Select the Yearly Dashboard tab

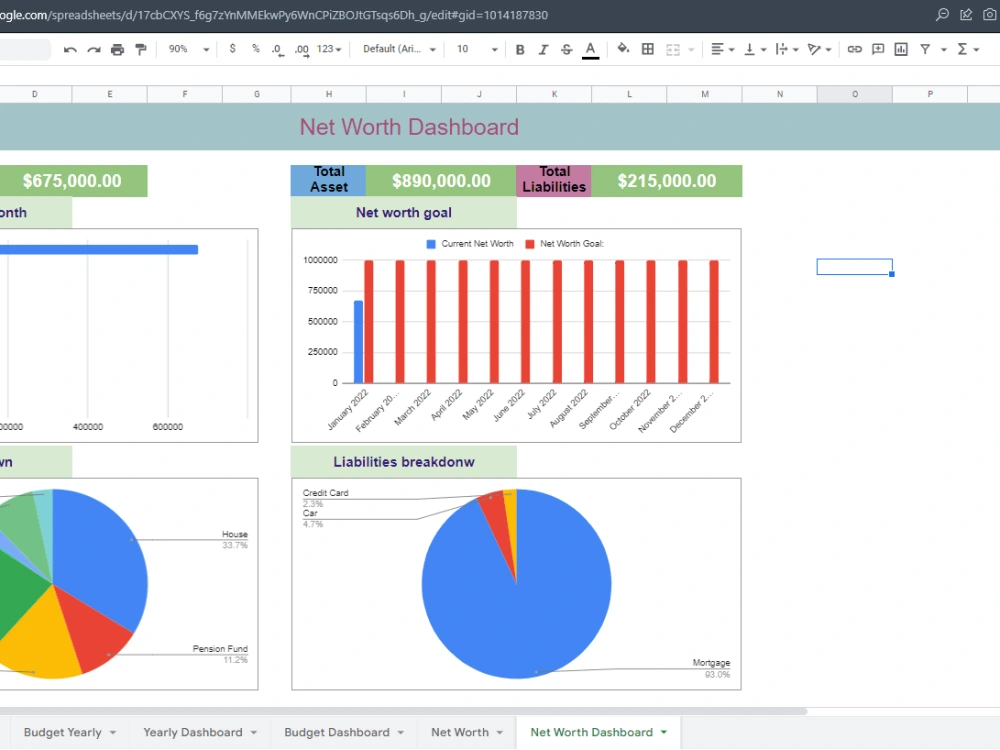[x=192, y=732]
